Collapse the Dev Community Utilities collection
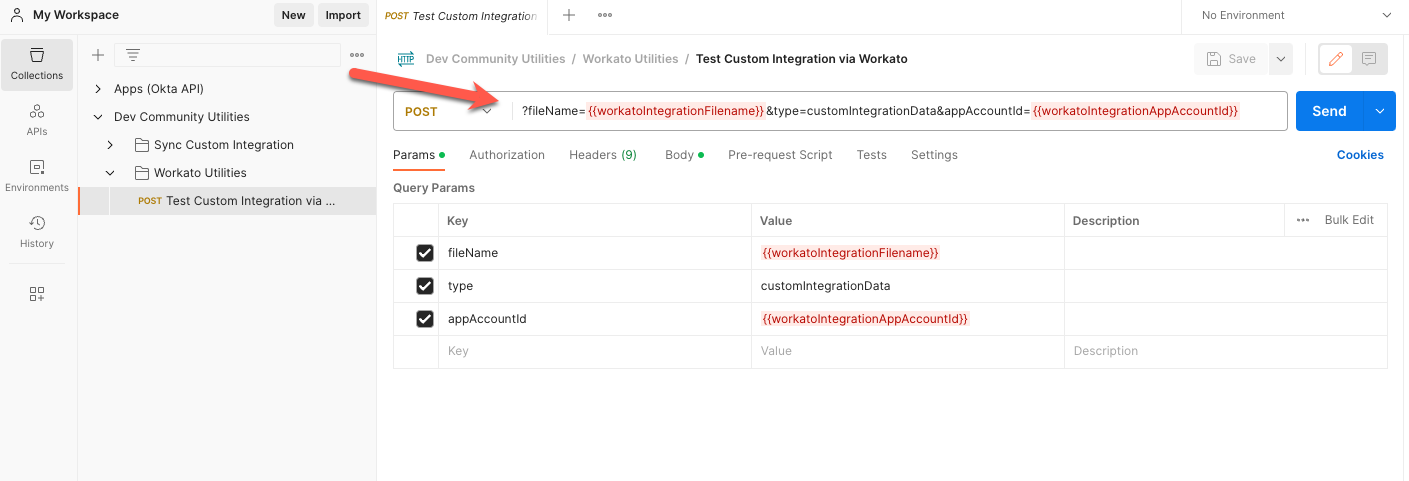This screenshot has height=481, width=1409. 98,117
